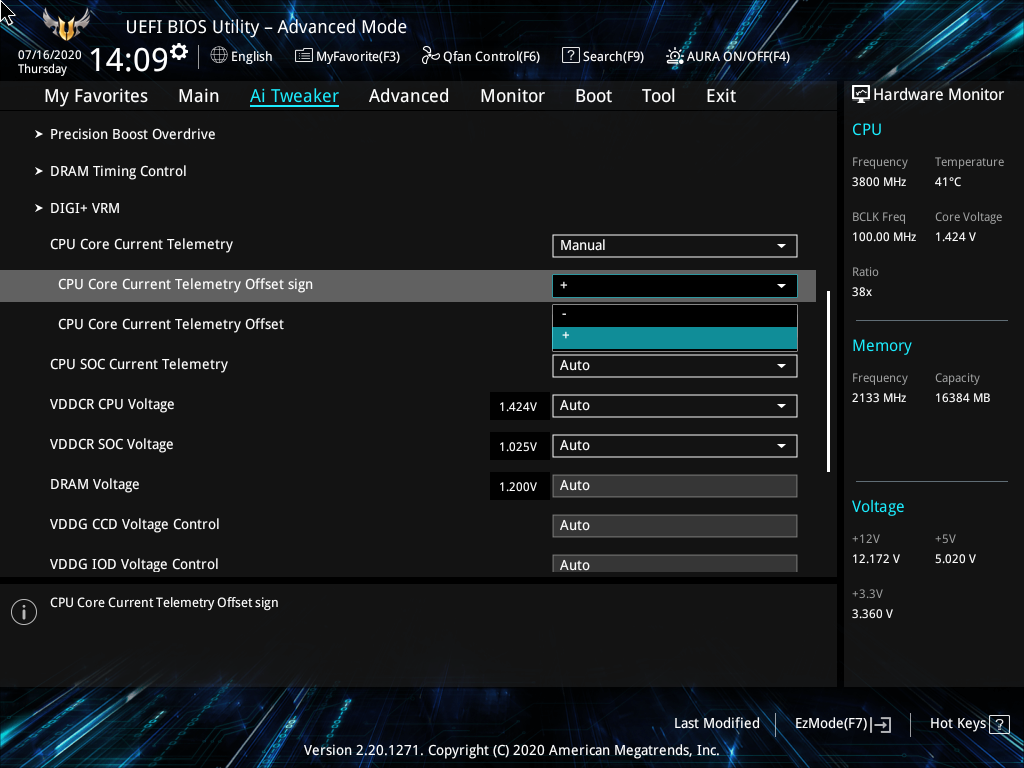
Task: Click VDDG IOD Voltage Control Auto field
Action: [675, 564]
